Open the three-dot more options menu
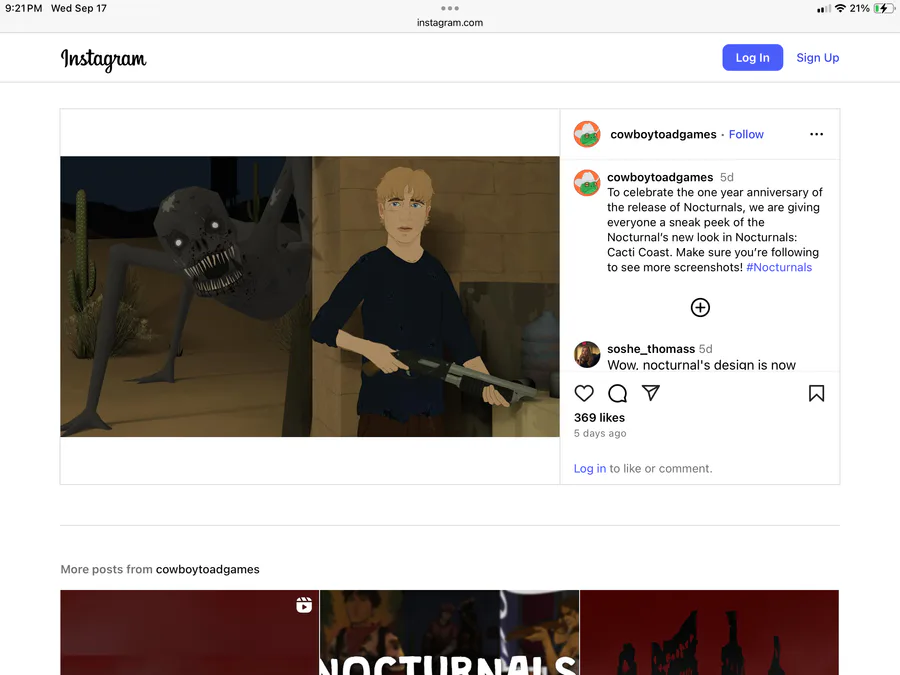Viewport: 900px width, 675px height. [816, 134]
